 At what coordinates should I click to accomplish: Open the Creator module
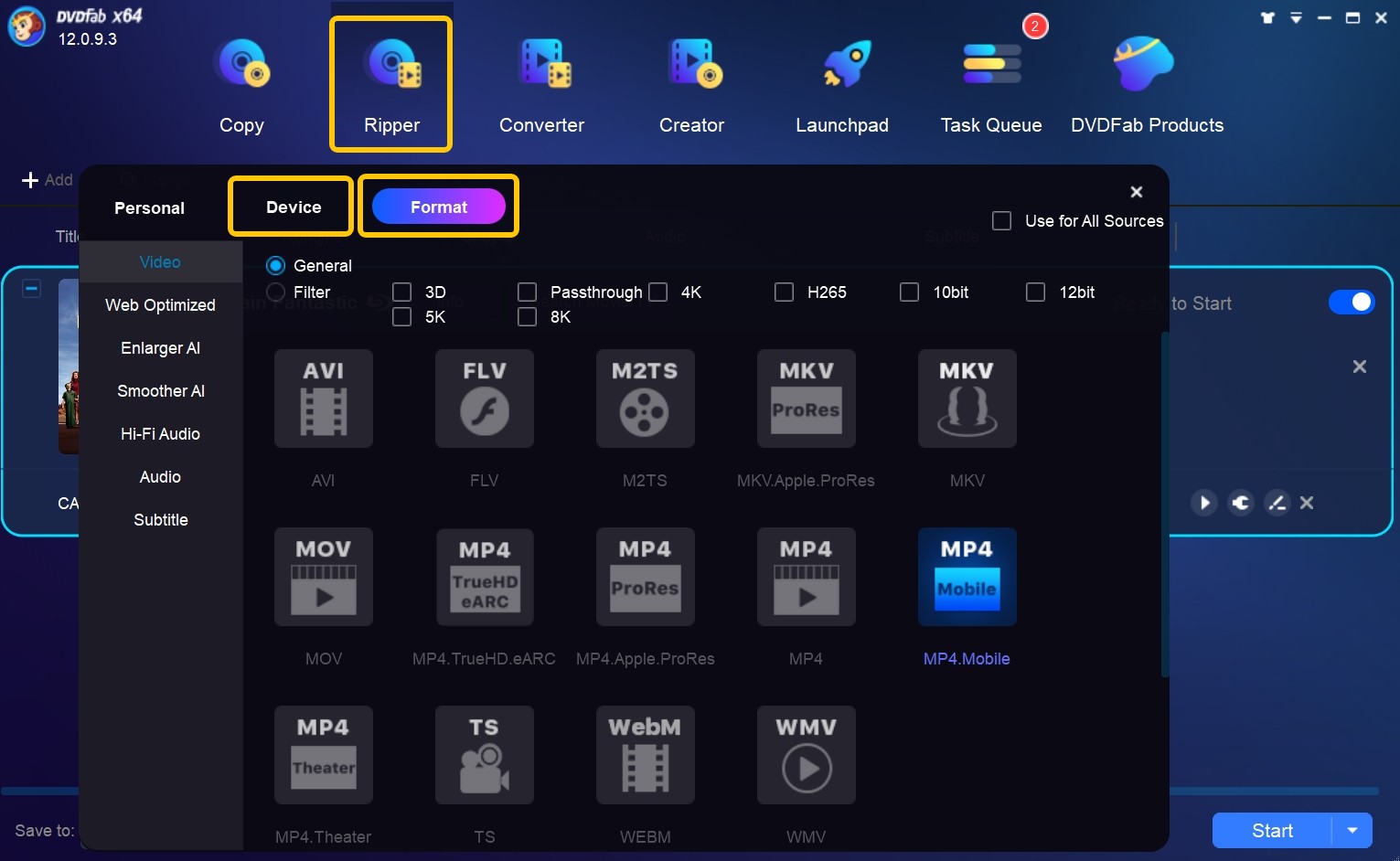pyautogui.click(x=692, y=86)
